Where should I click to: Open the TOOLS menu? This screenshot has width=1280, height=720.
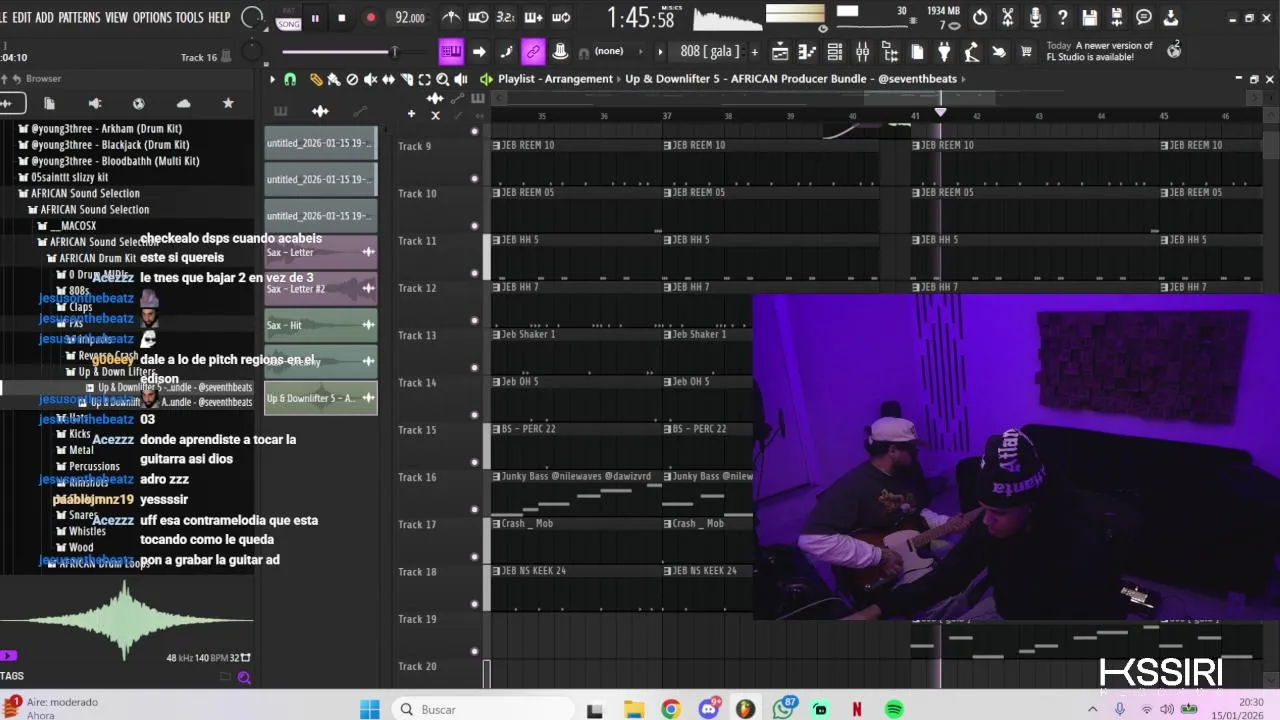pyautogui.click(x=189, y=17)
